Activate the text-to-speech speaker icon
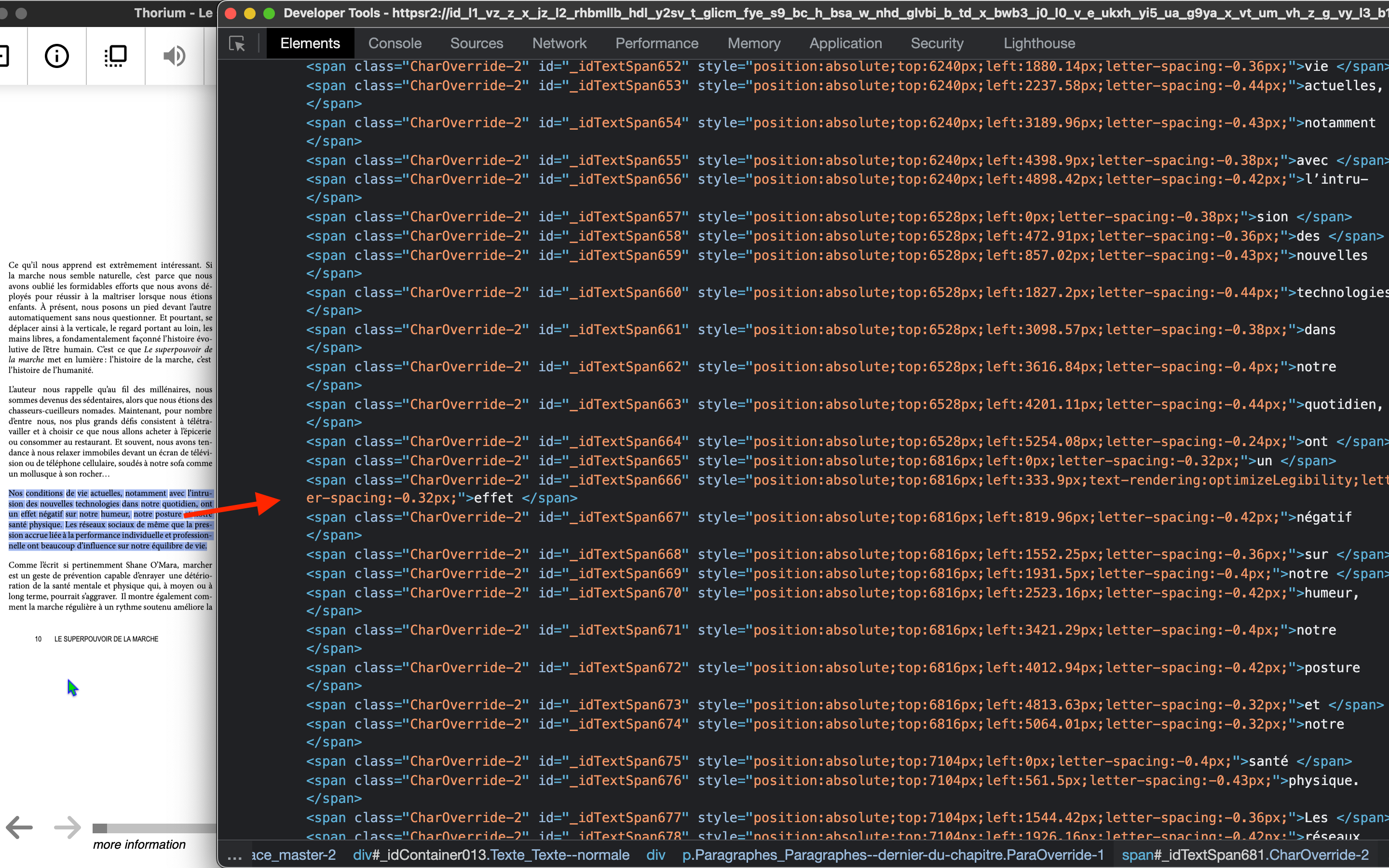This screenshot has height=868, width=1389. 174,55
